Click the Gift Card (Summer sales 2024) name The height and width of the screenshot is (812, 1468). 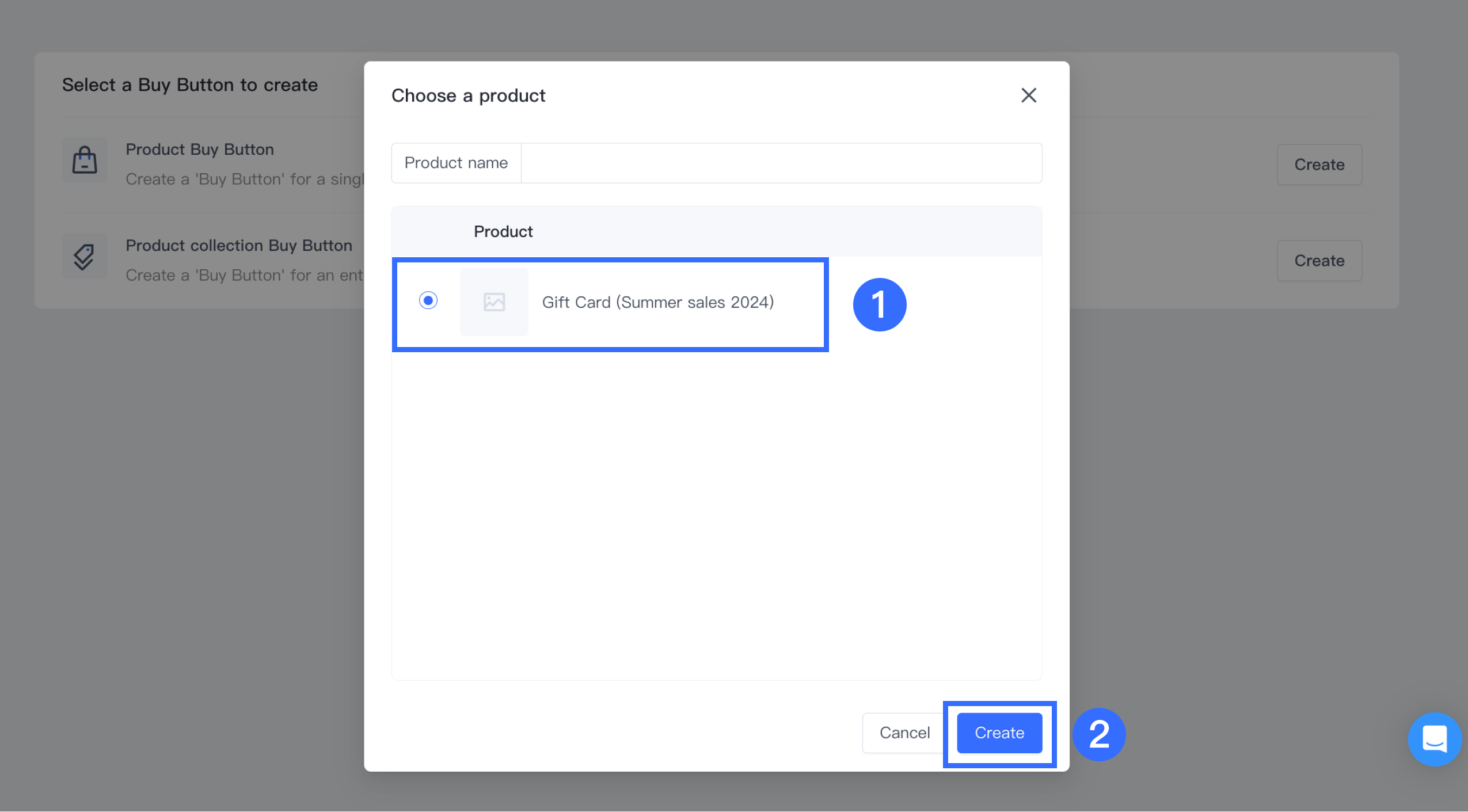[x=657, y=302]
